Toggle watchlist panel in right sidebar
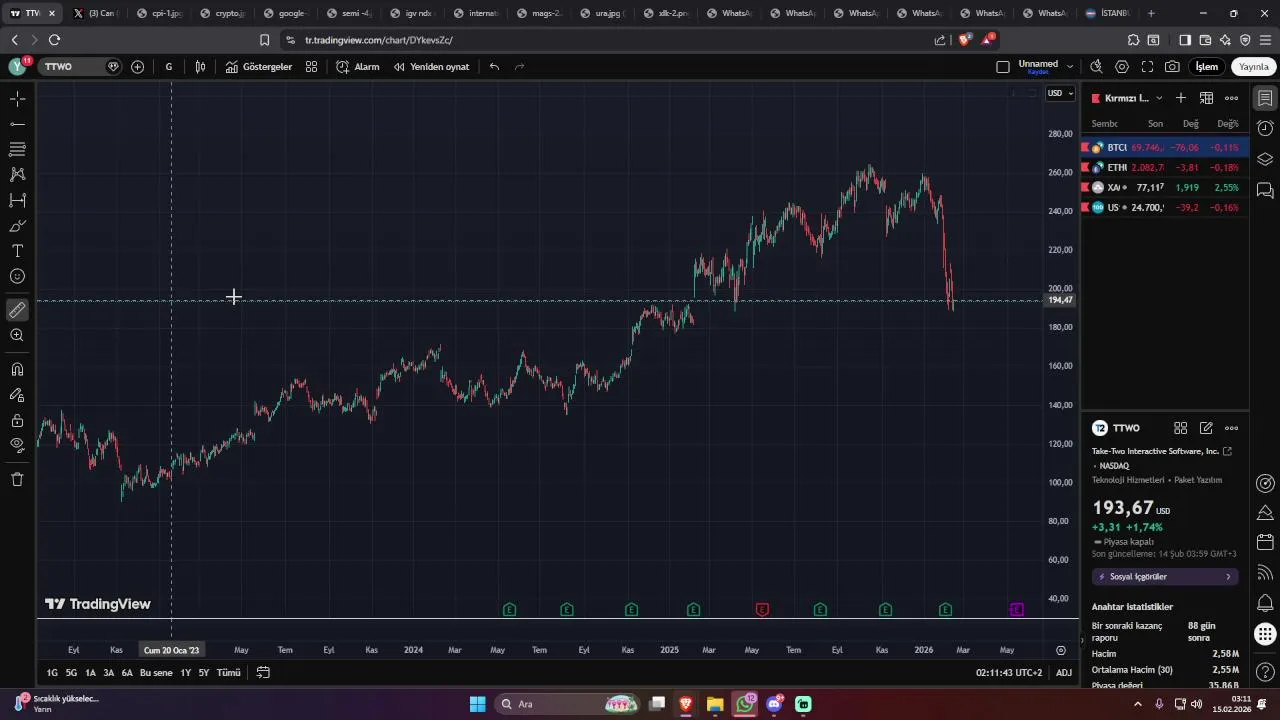This screenshot has height=720, width=1280. [1265, 98]
